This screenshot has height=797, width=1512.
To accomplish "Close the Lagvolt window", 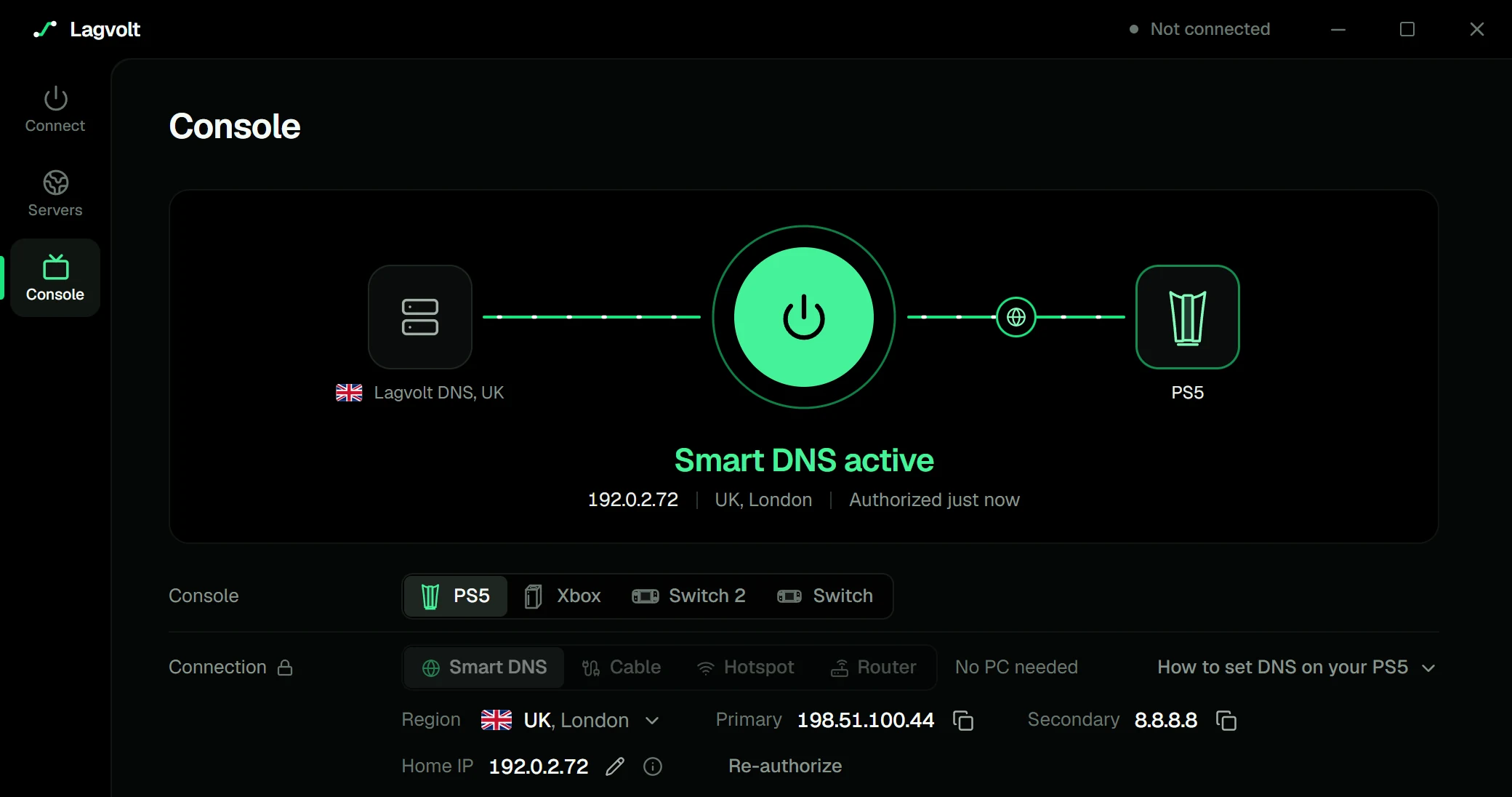I will coord(1476,29).
